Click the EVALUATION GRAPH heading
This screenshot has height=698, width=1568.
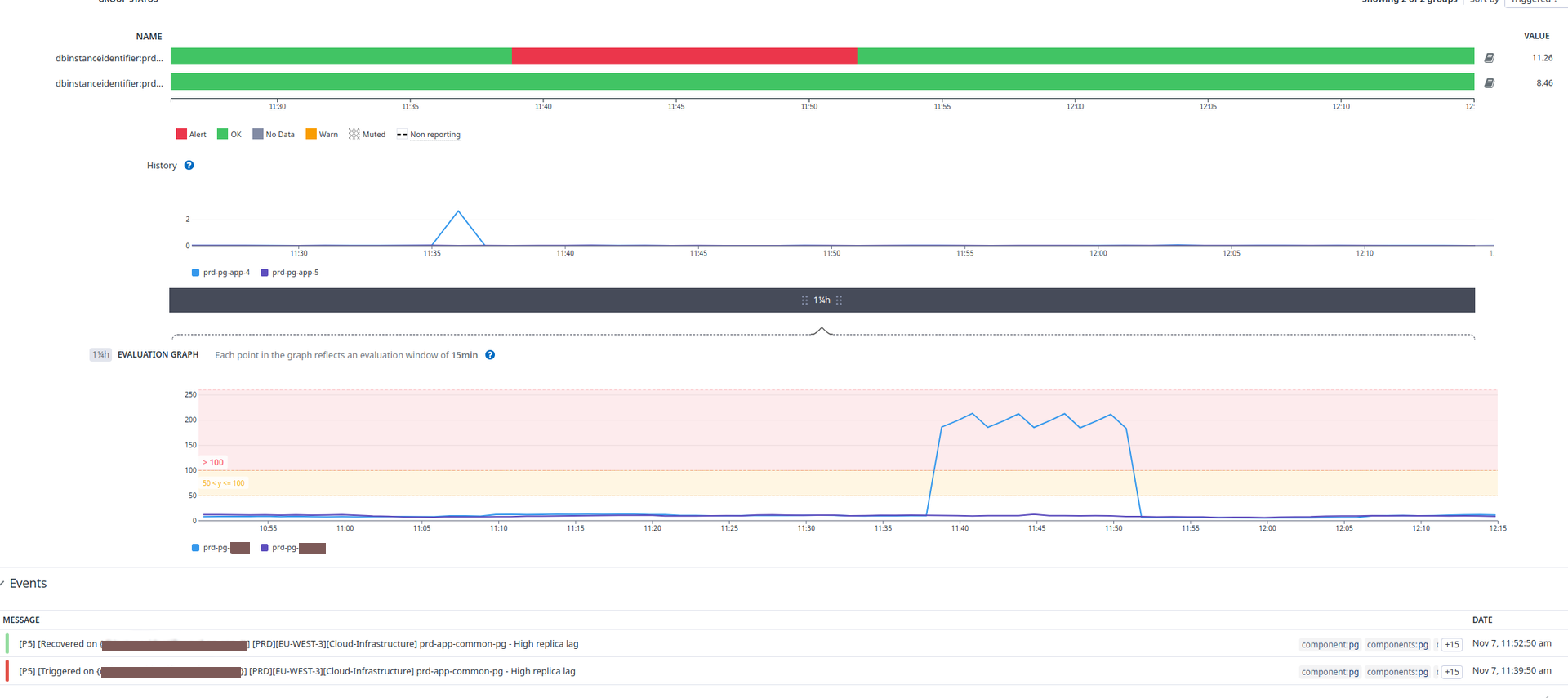point(158,354)
